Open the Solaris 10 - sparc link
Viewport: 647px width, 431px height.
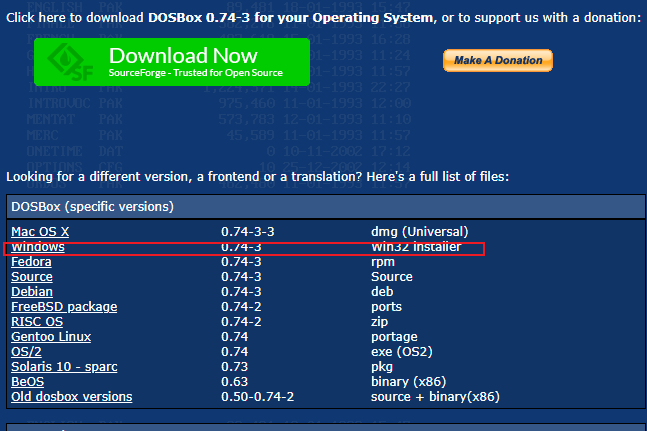(64, 366)
